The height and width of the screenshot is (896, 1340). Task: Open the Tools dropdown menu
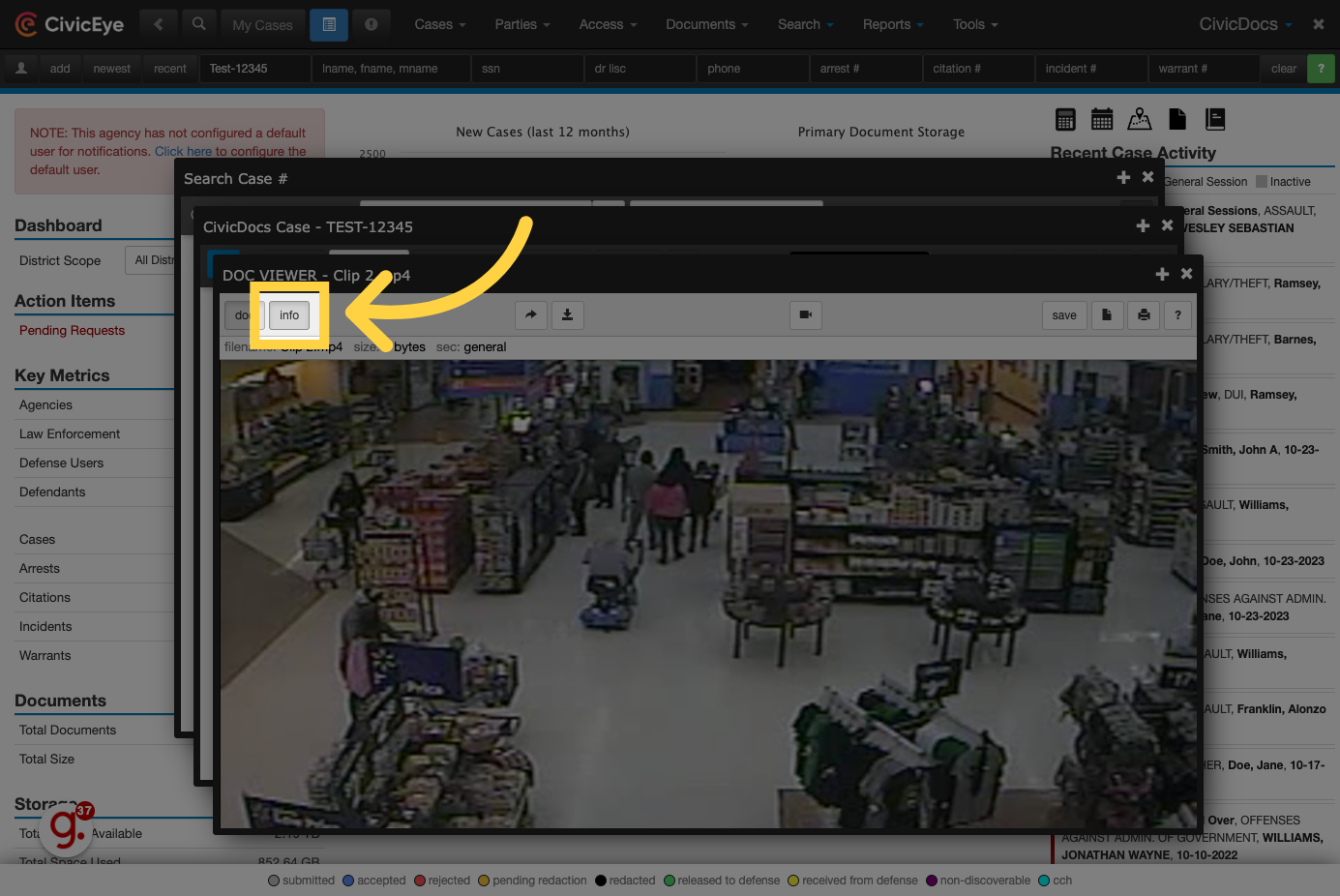pos(975,24)
